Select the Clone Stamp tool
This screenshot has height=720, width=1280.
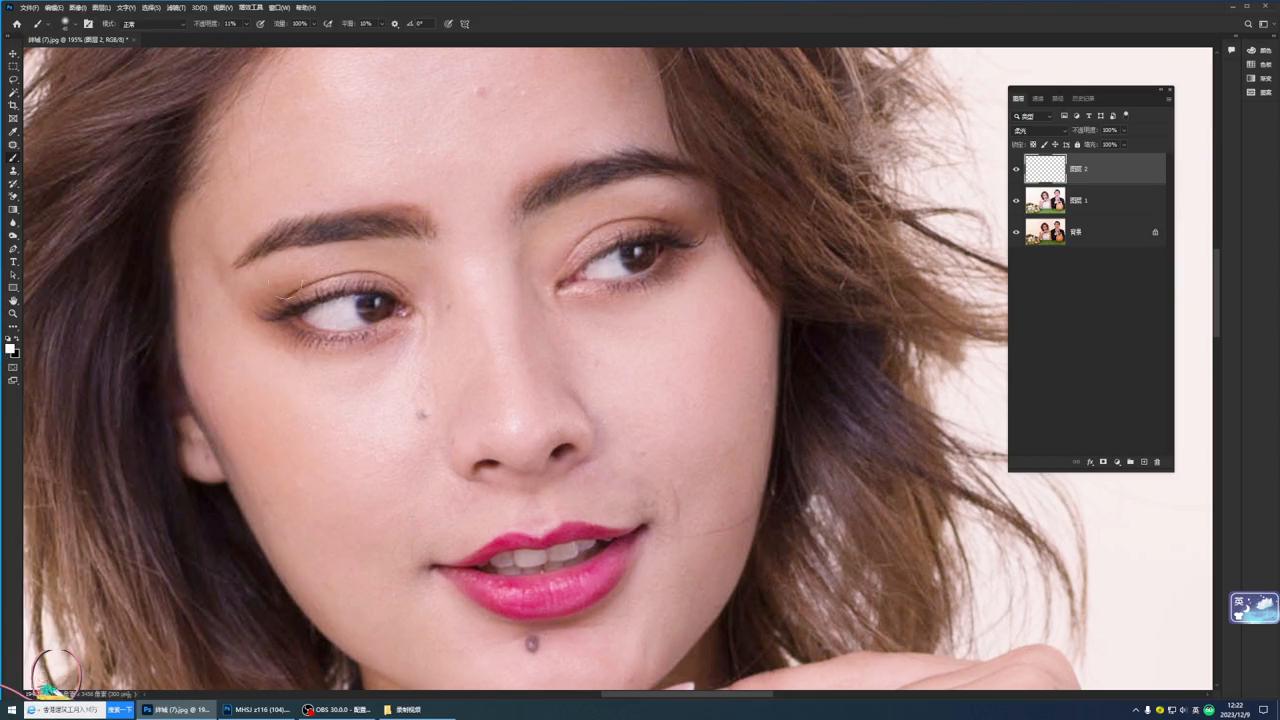tap(13, 171)
